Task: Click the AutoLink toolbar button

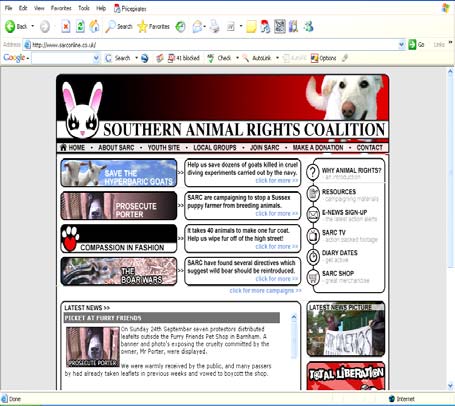Action: click(257, 58)
